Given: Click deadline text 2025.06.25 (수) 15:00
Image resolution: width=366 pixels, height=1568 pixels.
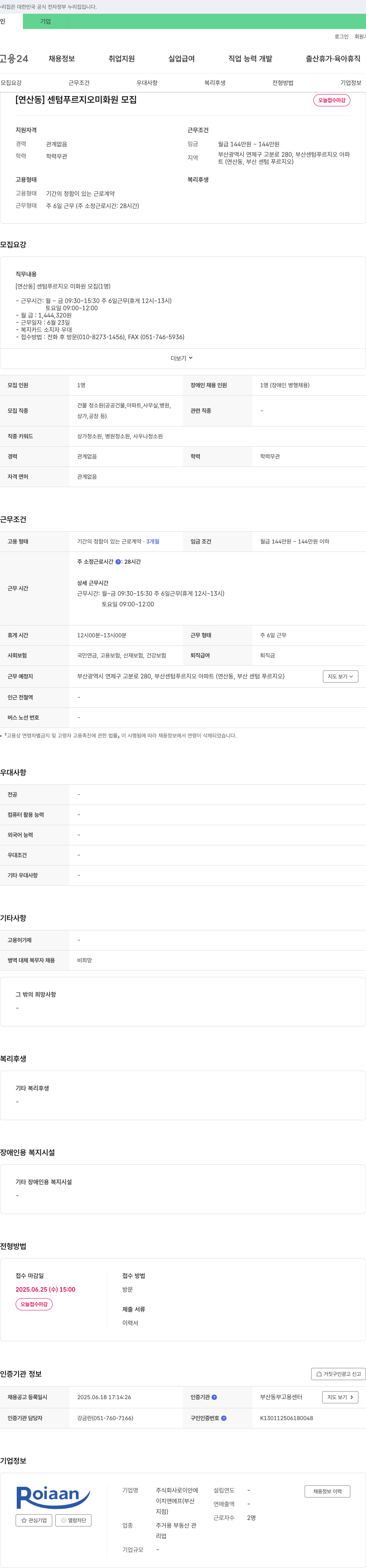Looking at the screenshot, I should (46, 1289).
